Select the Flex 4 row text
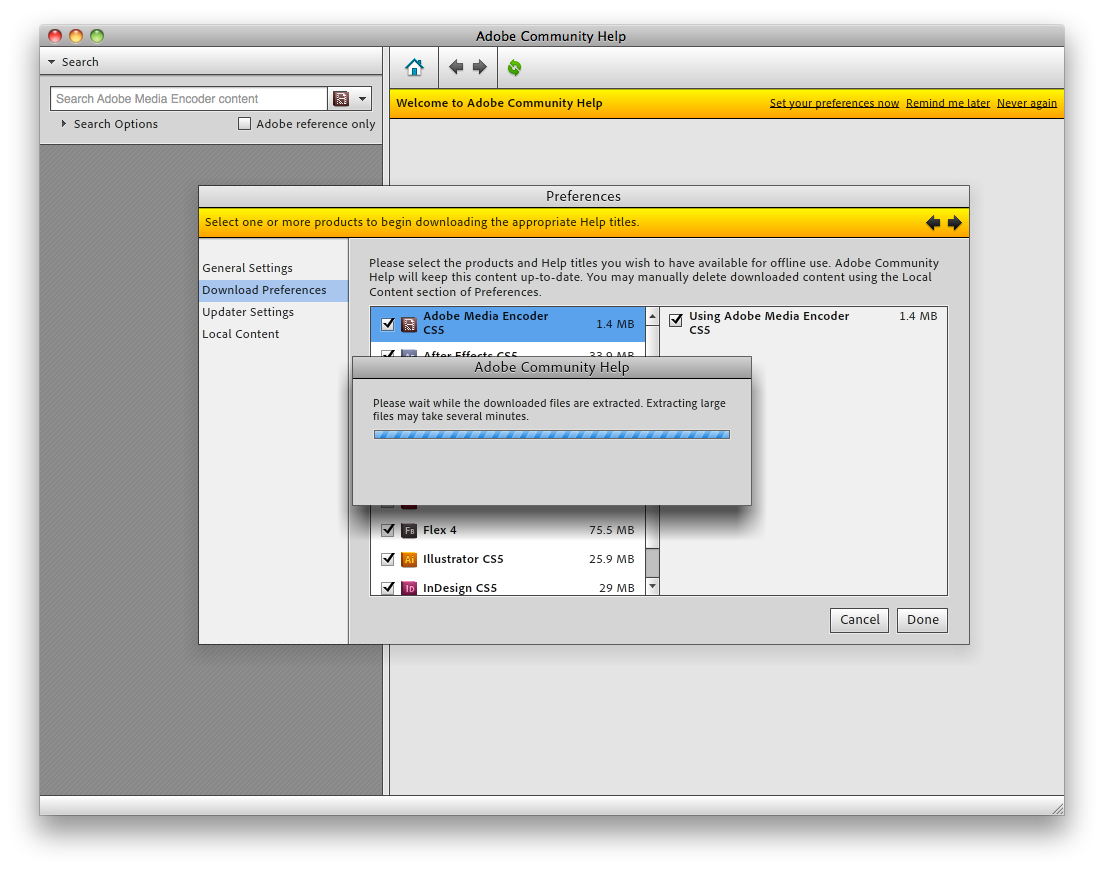 (439, 530)
